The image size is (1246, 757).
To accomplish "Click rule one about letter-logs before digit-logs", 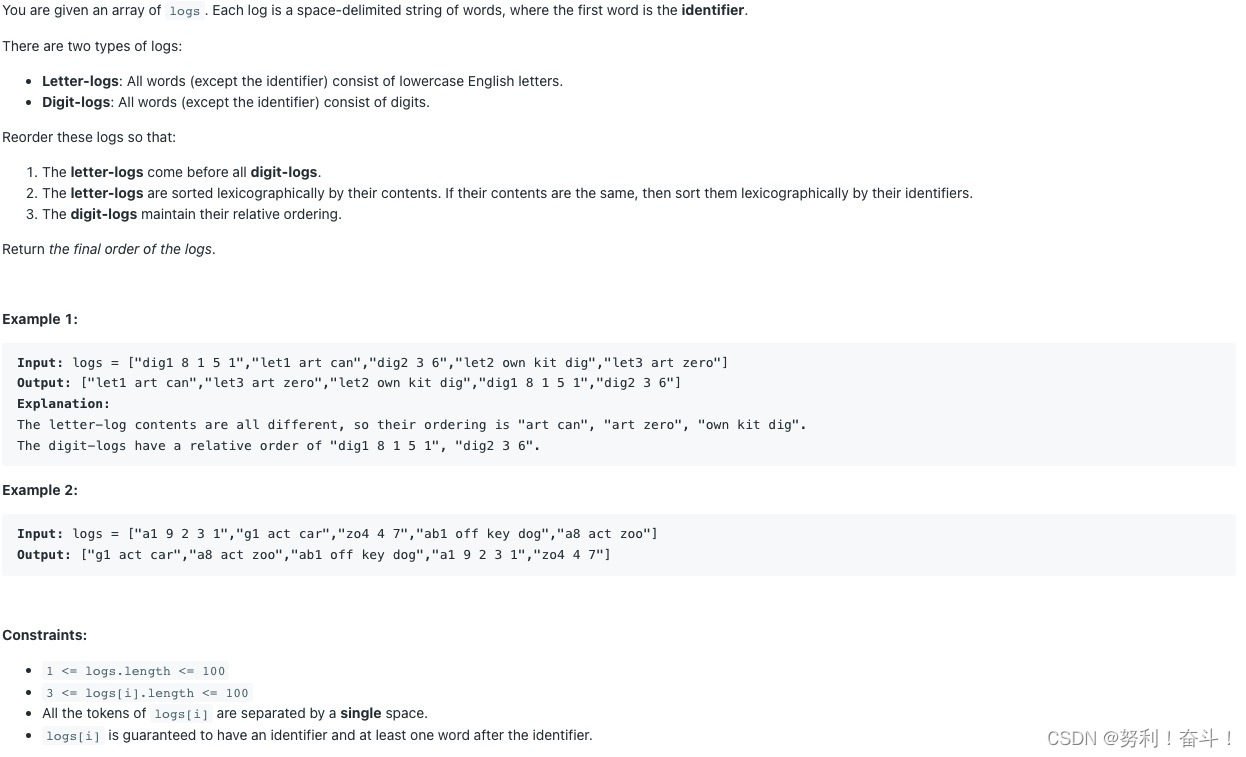I will tap(181, 172).
